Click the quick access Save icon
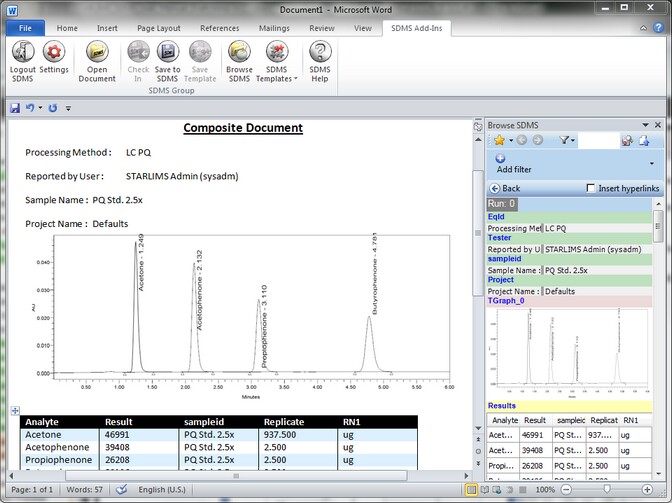The height and width of the screenshot is (503, 672). (15, 108)
